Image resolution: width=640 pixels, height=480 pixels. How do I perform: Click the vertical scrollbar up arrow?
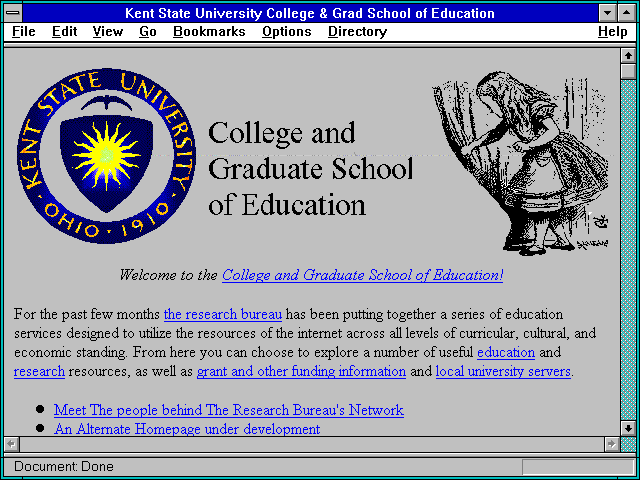pyautogui.click(x=628, y=56)
